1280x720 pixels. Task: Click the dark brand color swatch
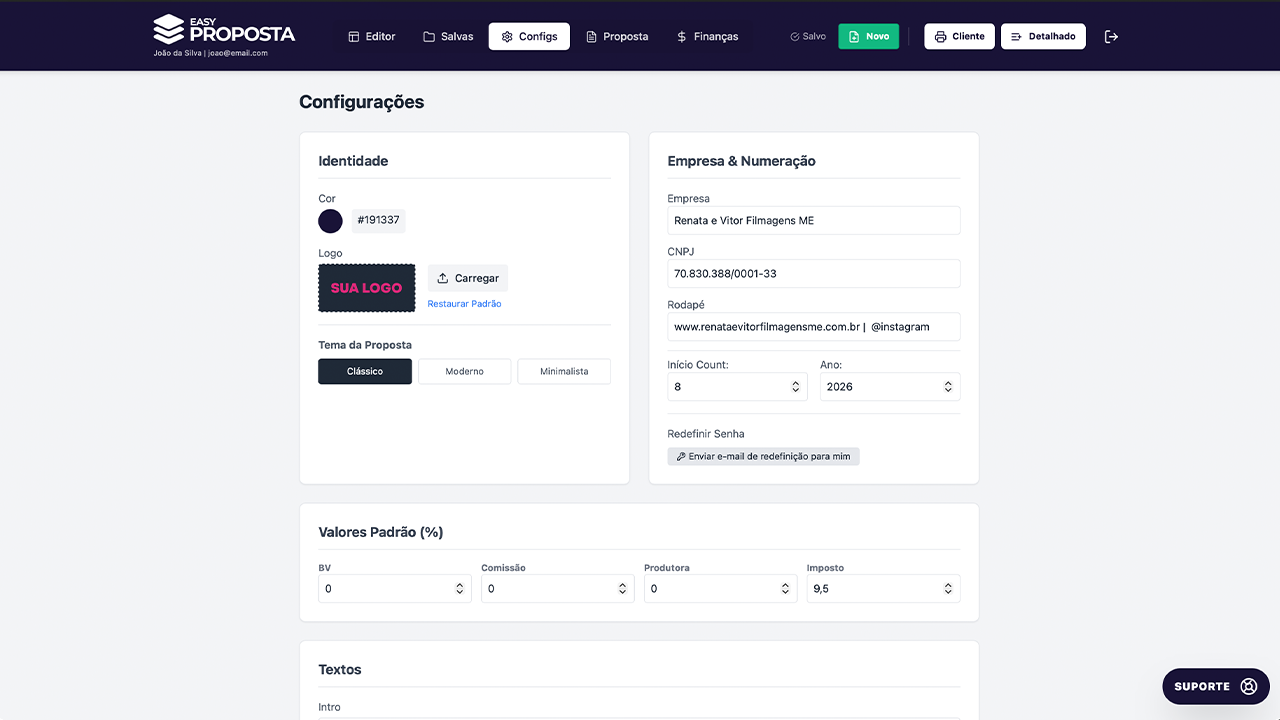tap(330, 221)
